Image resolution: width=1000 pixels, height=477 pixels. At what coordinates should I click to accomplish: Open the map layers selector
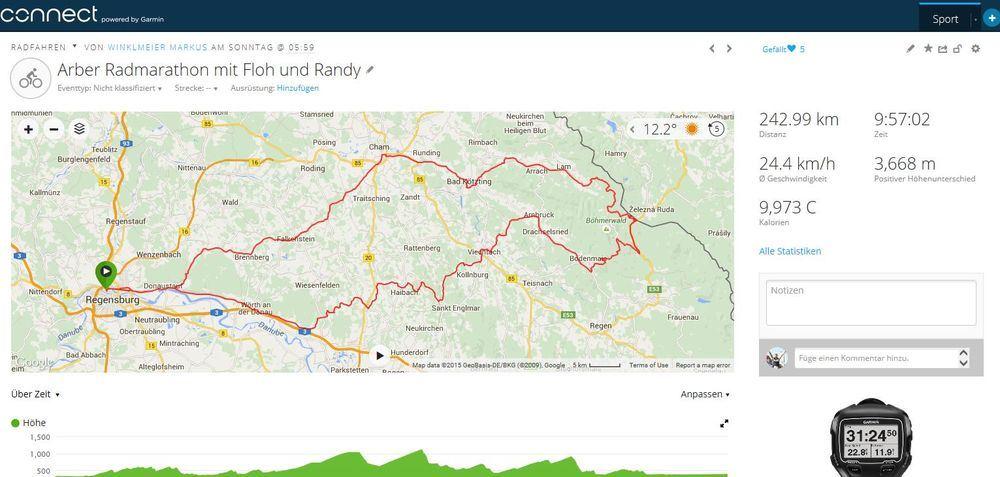(x=80, y=129)
